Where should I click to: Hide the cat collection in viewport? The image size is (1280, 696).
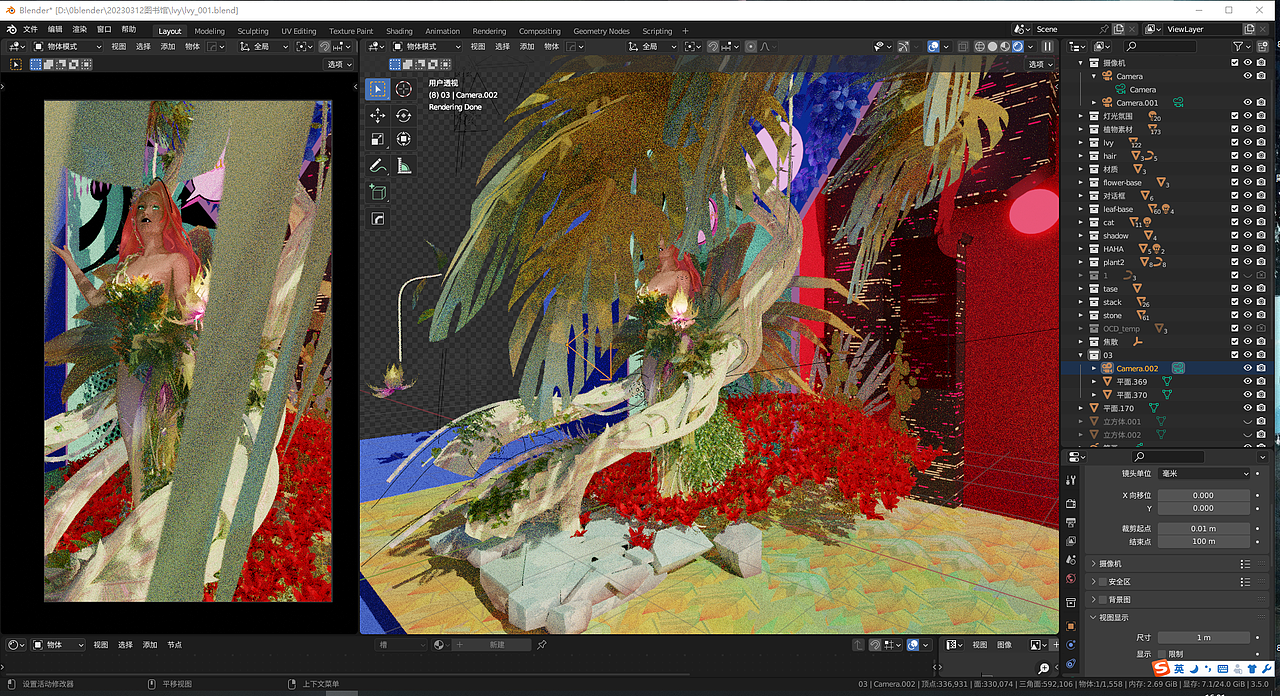1248,222
